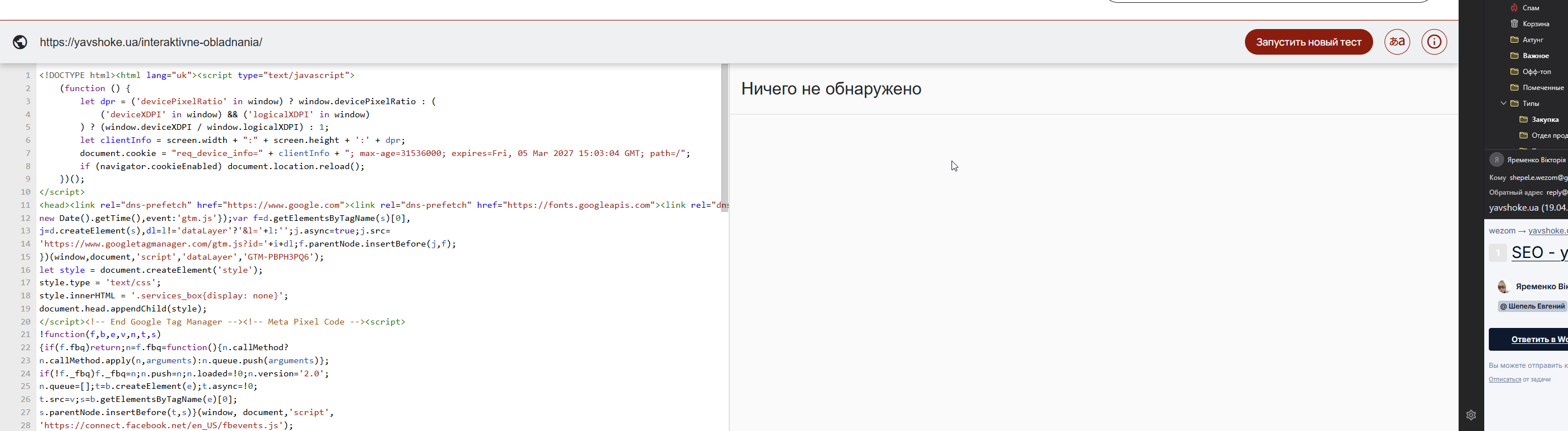Click the document.cookie code line
Viewport: 1568px width, 431px height.
[x=385, y=153]
